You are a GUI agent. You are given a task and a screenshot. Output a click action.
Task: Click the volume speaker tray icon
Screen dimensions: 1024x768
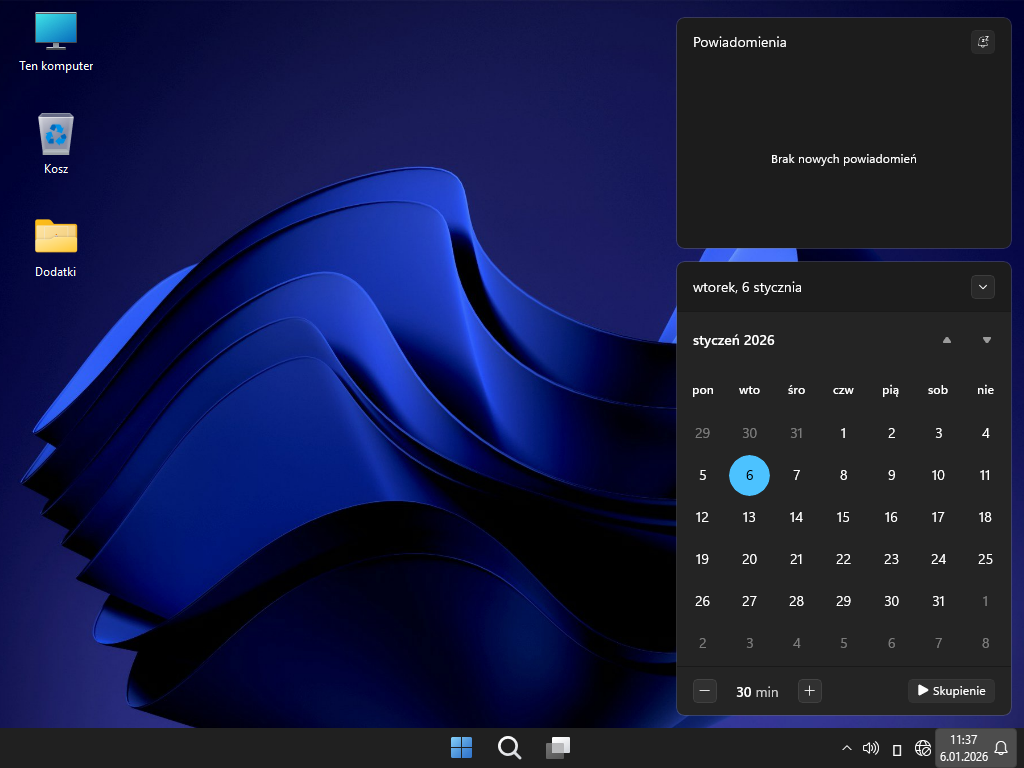(x=870, y=748)
